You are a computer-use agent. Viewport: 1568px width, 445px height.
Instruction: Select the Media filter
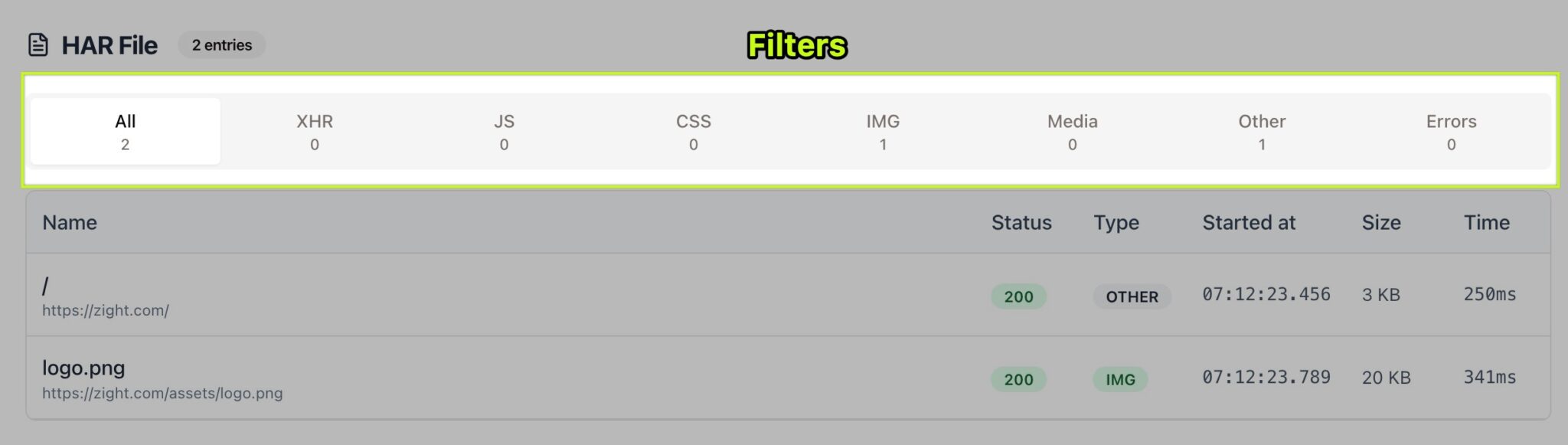[1072, 130]
